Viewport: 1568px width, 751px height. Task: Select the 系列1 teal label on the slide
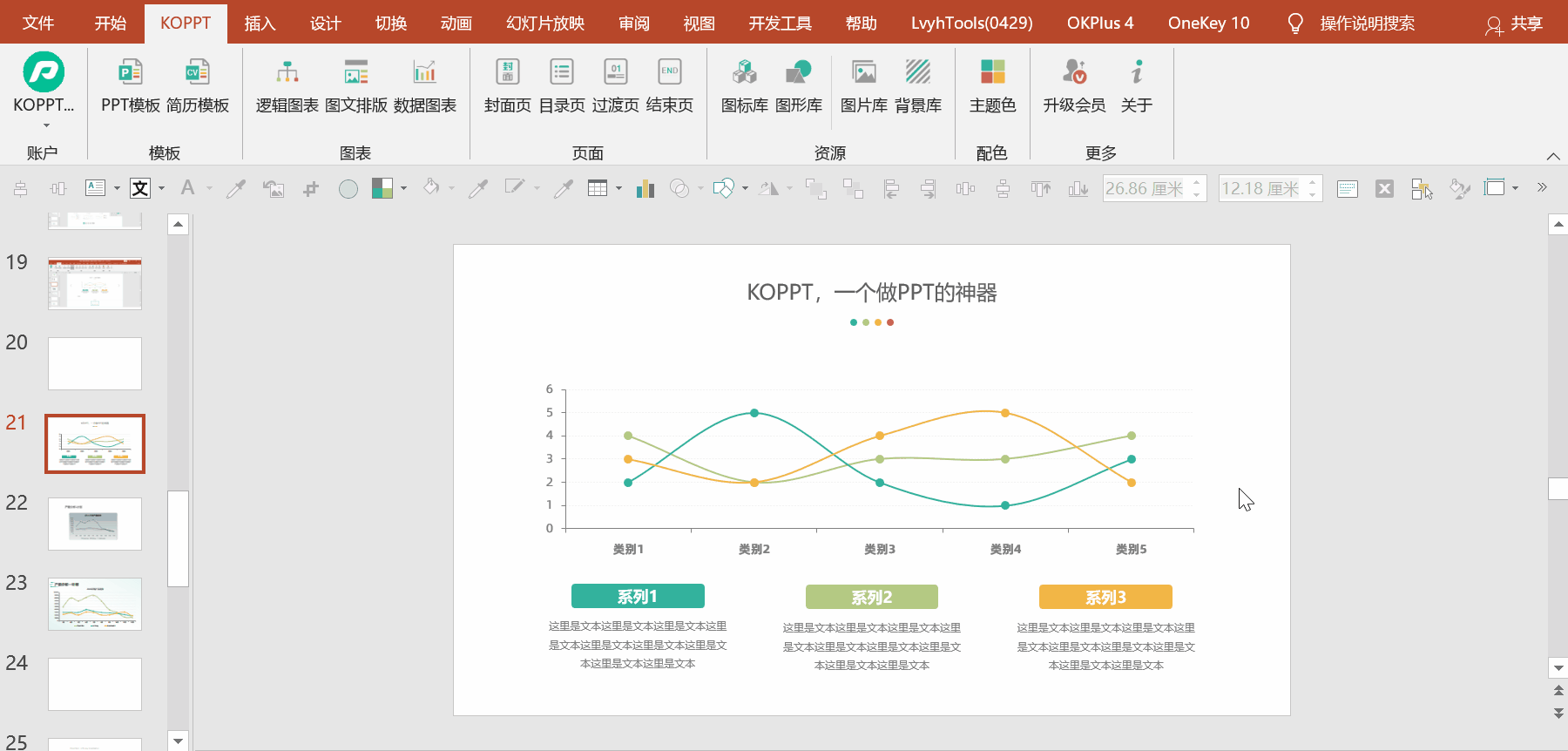point(638,596)
